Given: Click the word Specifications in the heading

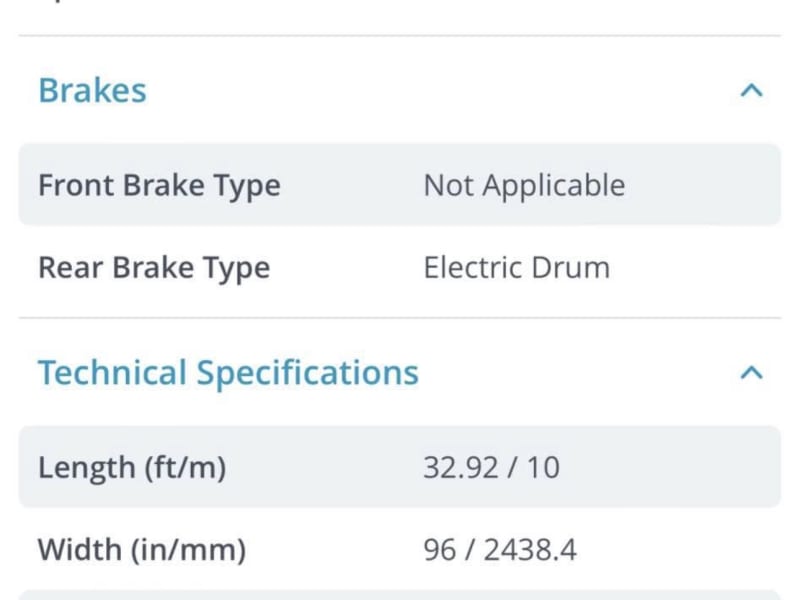Looking at the screenshot, I should click(308, 374).
